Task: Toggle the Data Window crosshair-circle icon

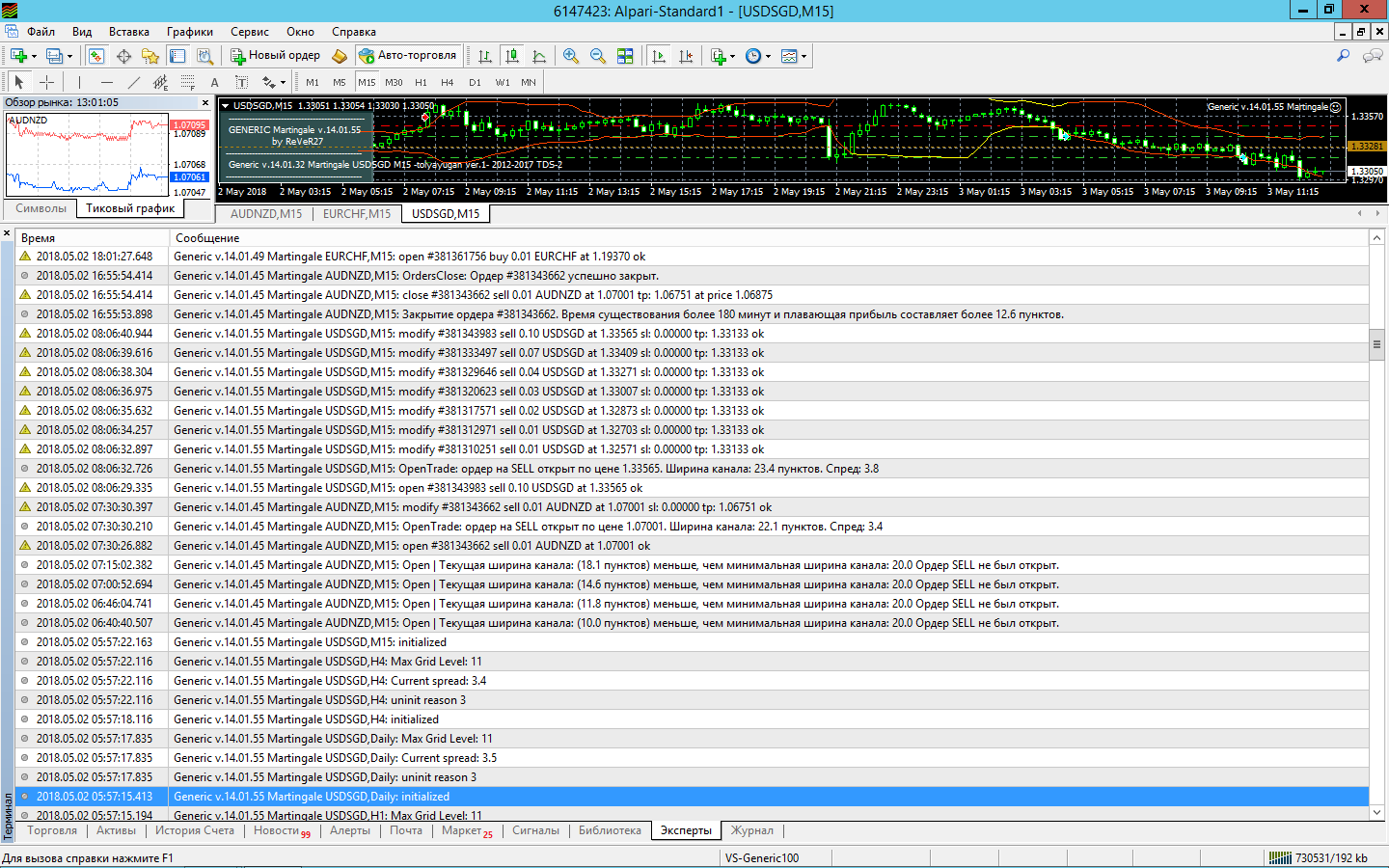Action: [x=123, y=56]
